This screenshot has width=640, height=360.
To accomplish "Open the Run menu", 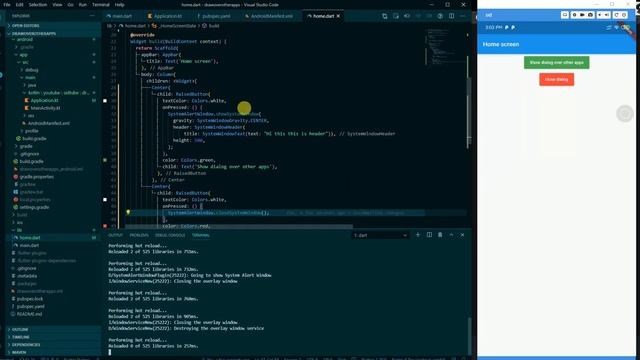I will point(82,4).
